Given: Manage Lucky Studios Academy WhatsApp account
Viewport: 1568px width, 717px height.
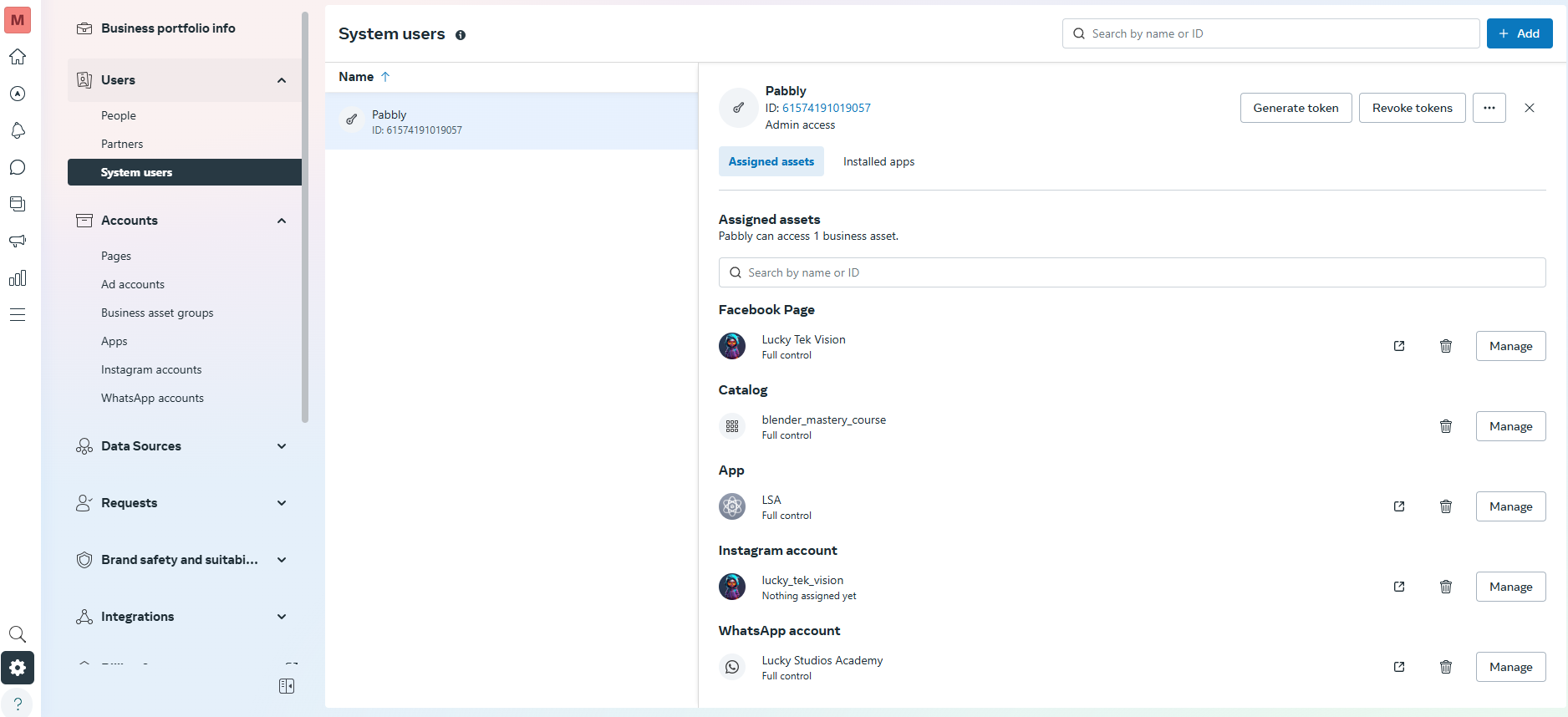Looking at the screenshot, I should tap(1510, 667).
